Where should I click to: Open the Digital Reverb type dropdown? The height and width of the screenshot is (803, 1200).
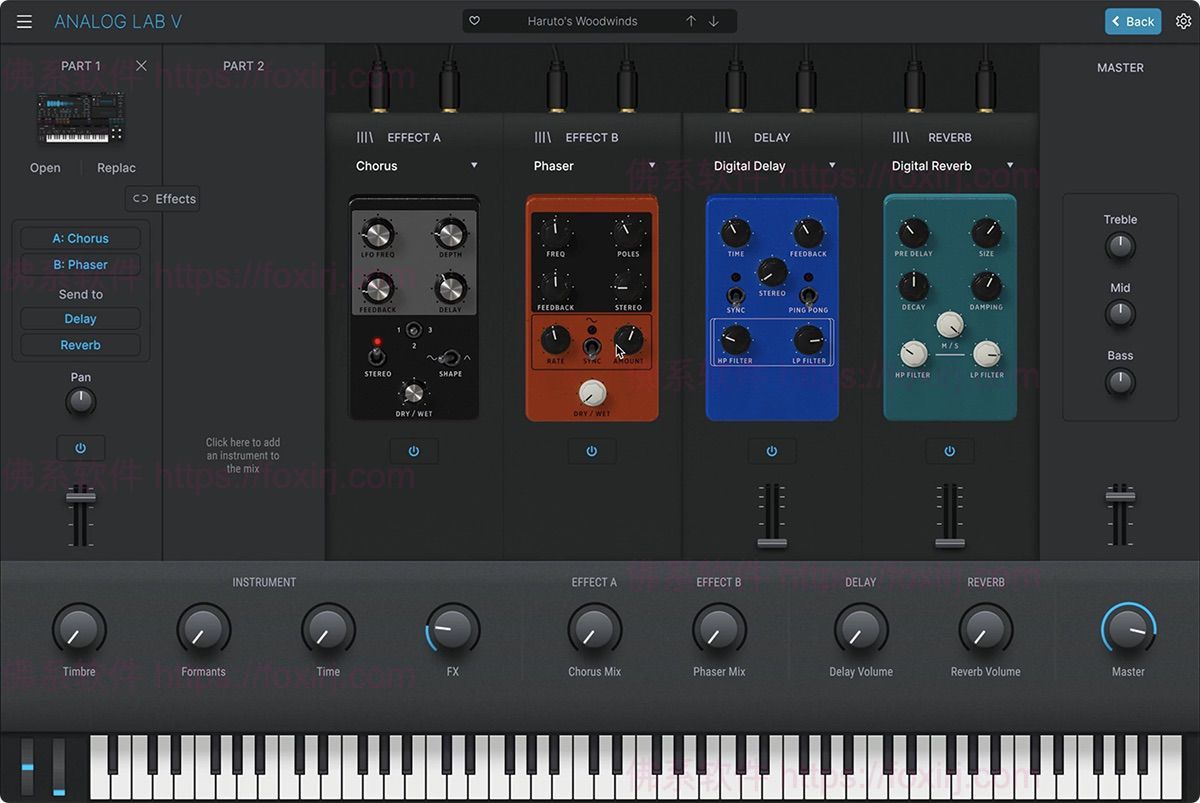click(948, 165)
